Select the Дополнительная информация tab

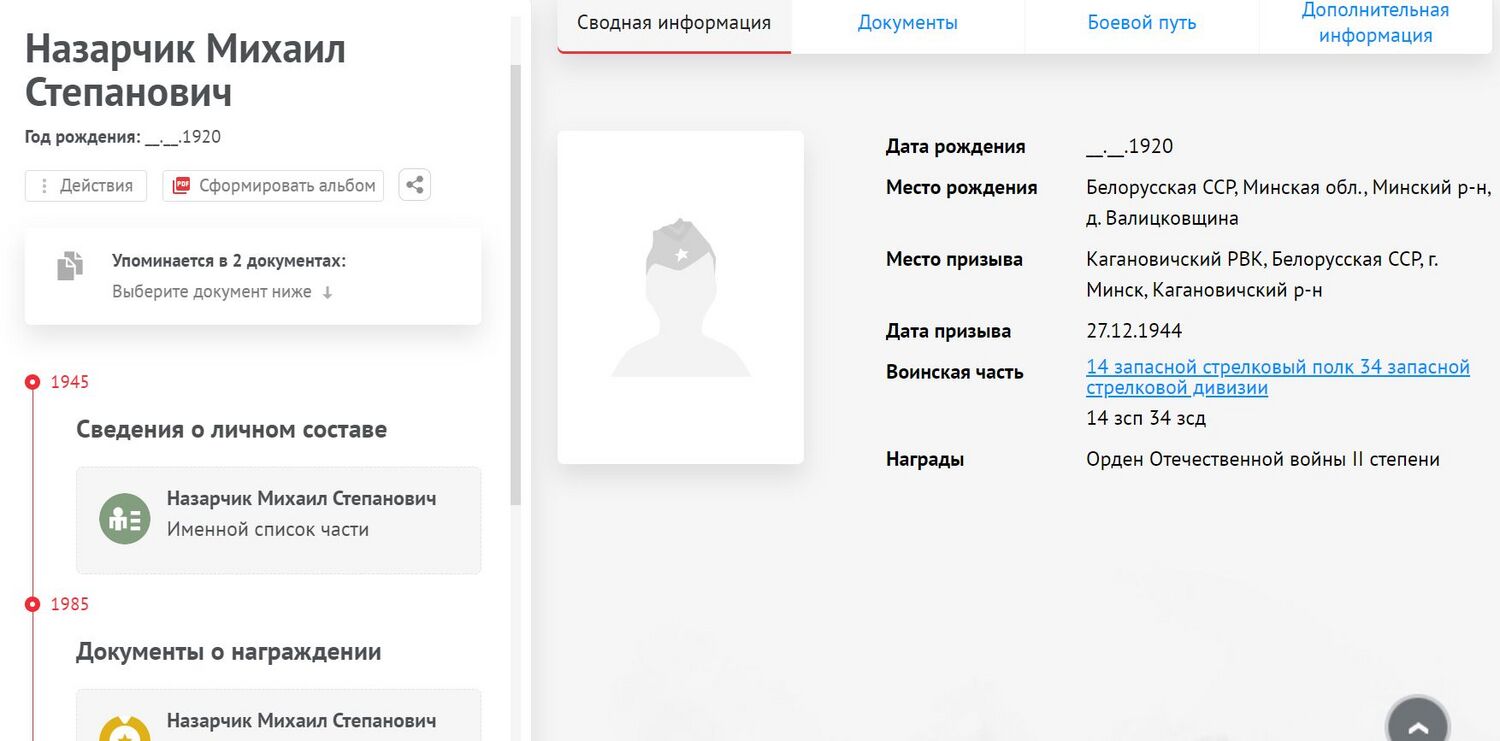tap(1375, 23)
